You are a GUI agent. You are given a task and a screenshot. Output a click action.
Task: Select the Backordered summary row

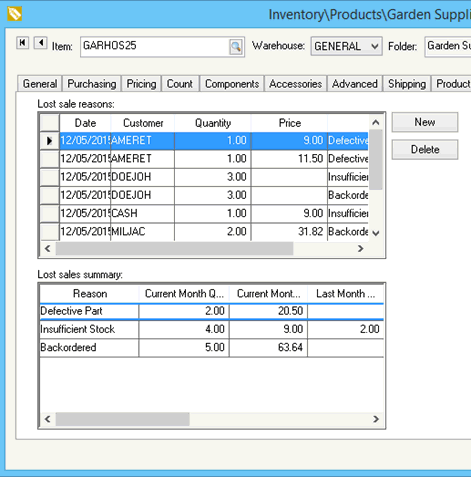(212, 348)
